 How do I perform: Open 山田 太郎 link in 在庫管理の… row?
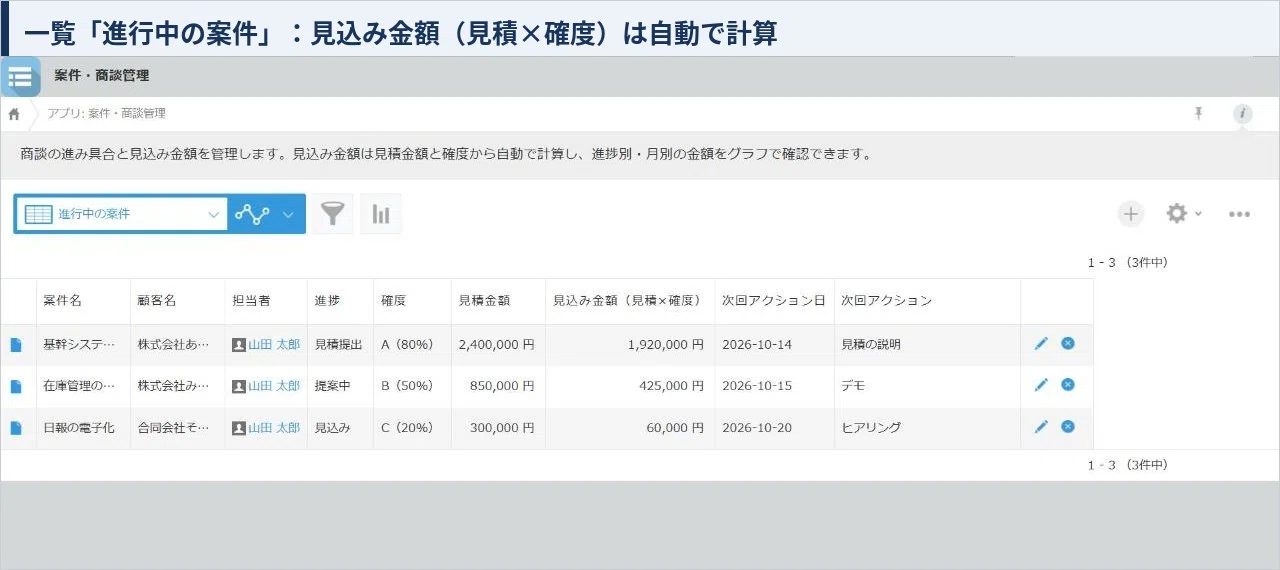[274, 386]
